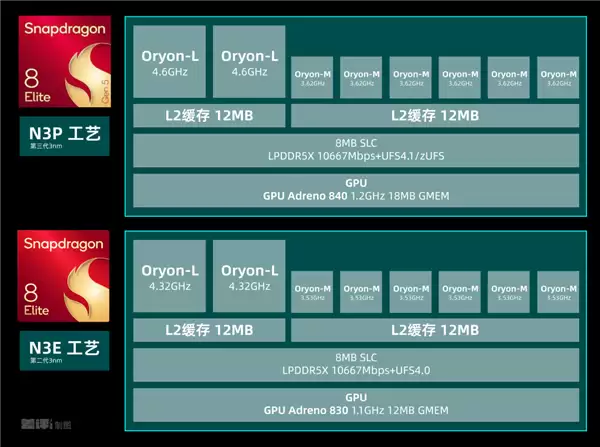Select the N3P 工艺 process label
Image resolution: width=600 pixels, height=447 pixels.
[x=63, y=137]
